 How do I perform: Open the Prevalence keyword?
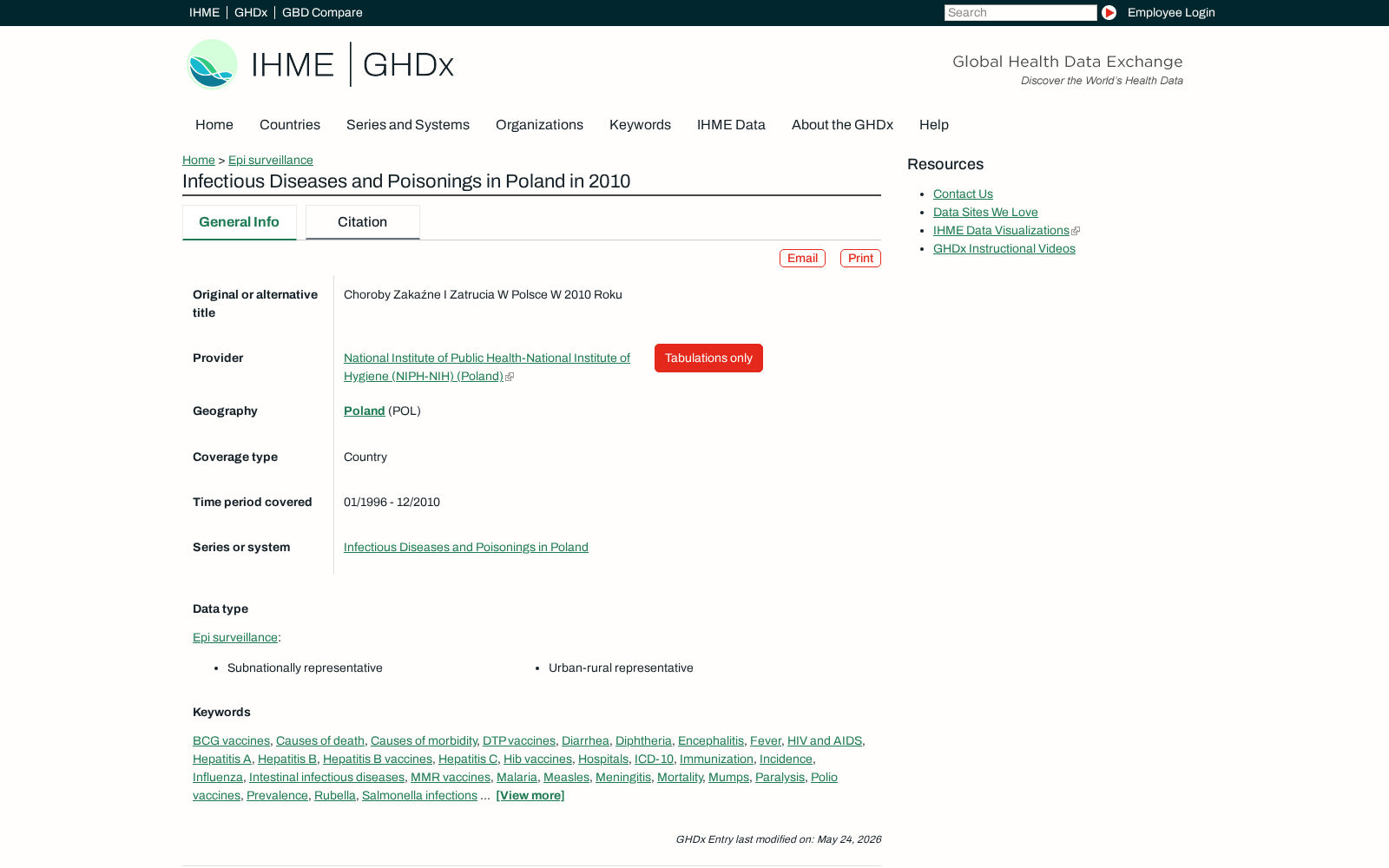point(277,795)
